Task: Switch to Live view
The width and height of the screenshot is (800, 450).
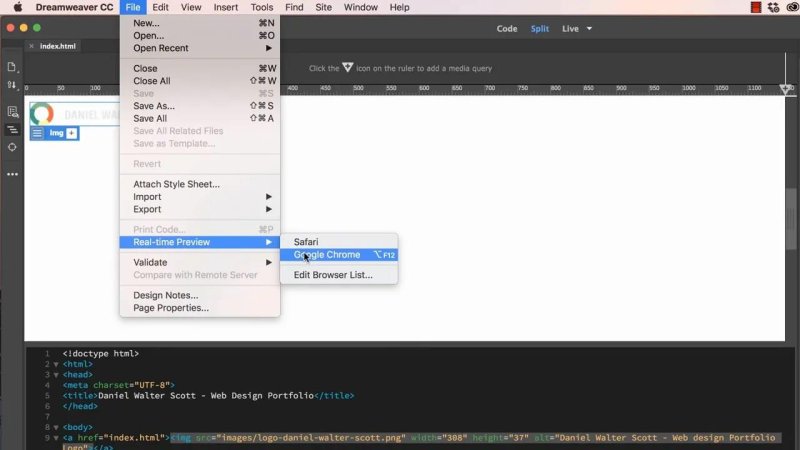Action: click(x=570, y=29)
